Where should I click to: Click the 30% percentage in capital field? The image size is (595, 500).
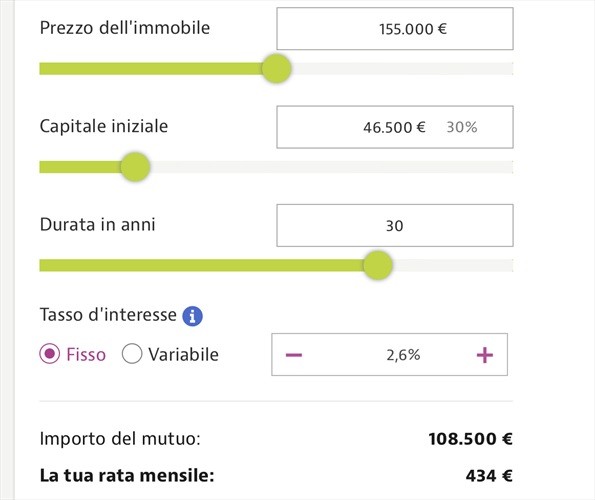(x=462, y=127)
